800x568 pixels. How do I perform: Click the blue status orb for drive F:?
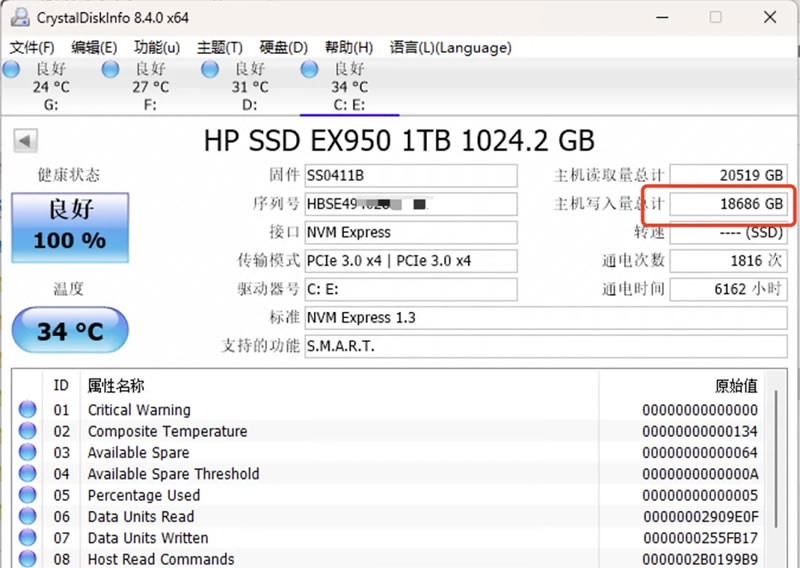point(110,69)
